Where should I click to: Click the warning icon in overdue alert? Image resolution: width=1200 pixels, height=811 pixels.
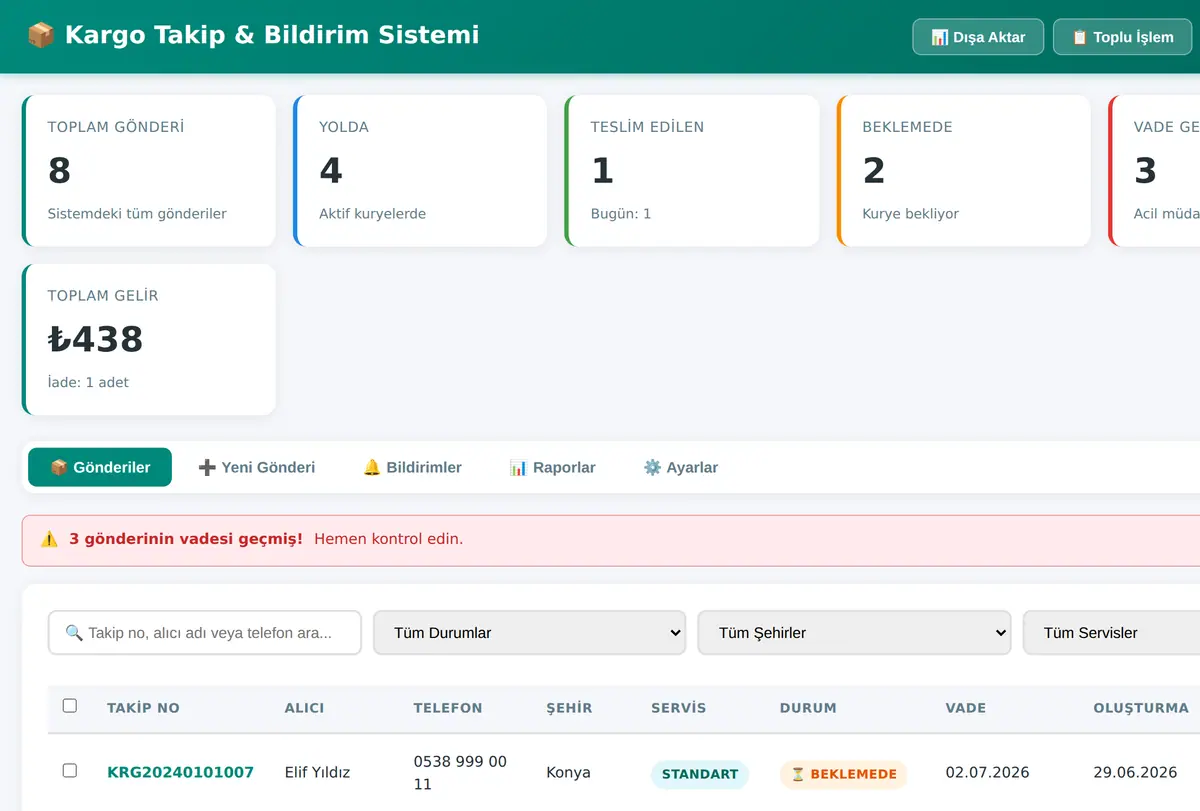(x=49, y=539)
